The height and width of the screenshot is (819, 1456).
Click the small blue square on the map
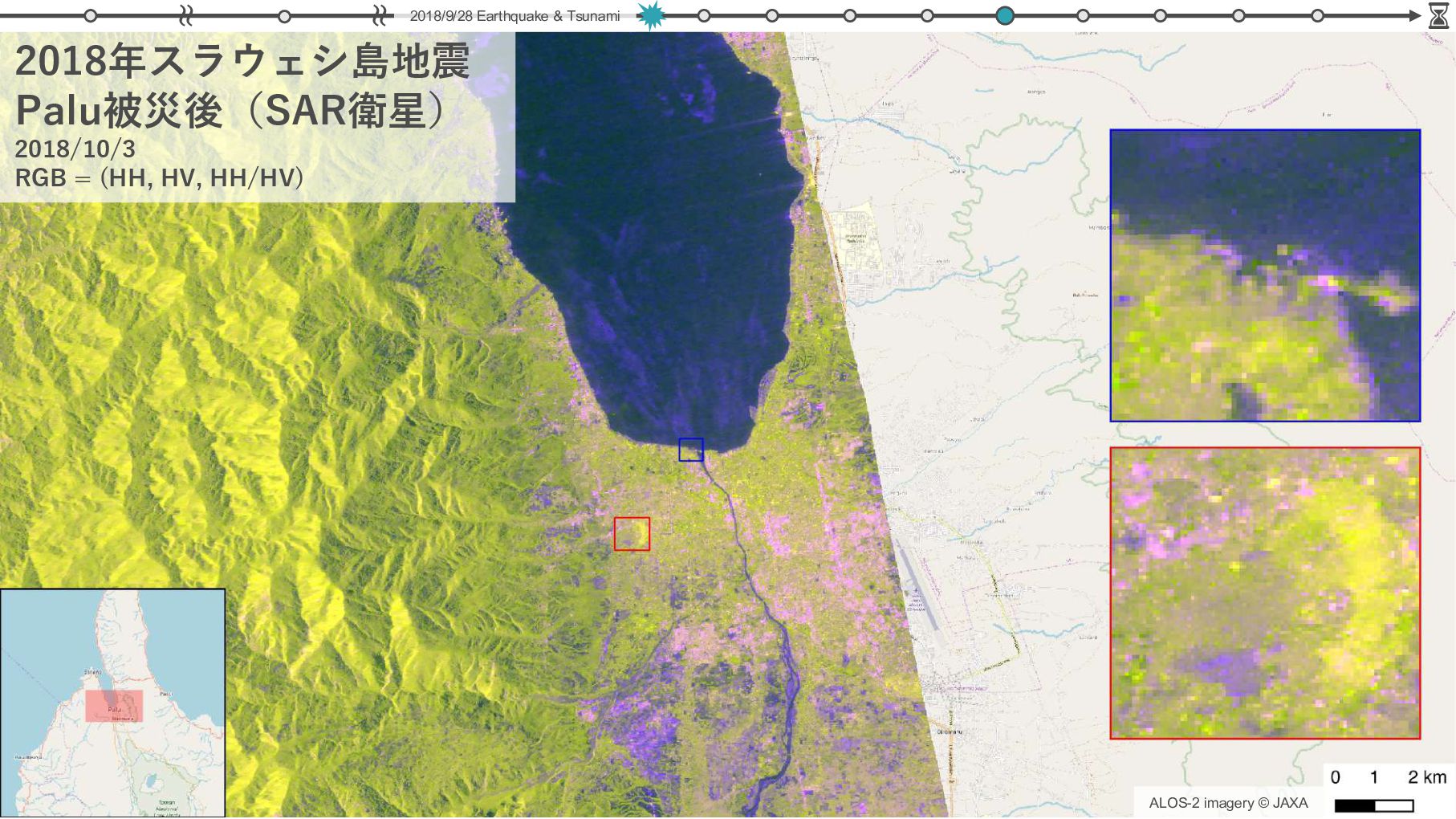[x=691, y=450]
